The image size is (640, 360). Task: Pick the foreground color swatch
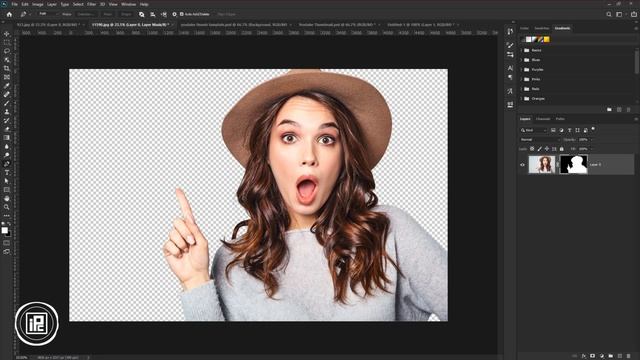pos(4,231)
